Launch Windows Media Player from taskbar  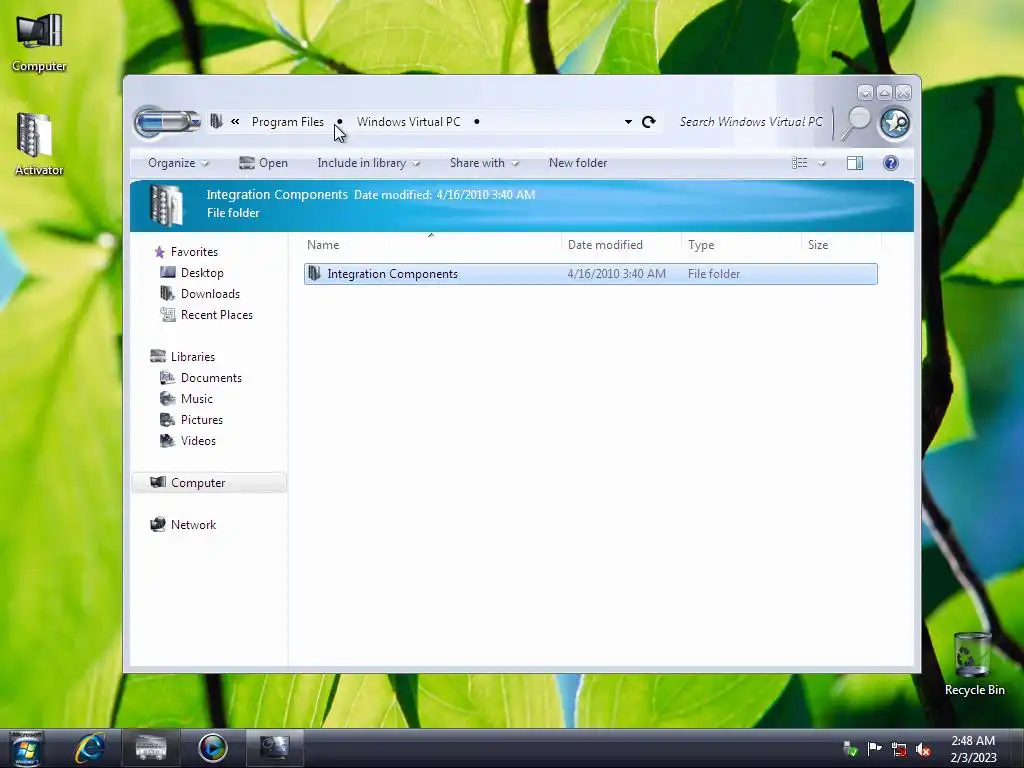[x=213, y=748]
